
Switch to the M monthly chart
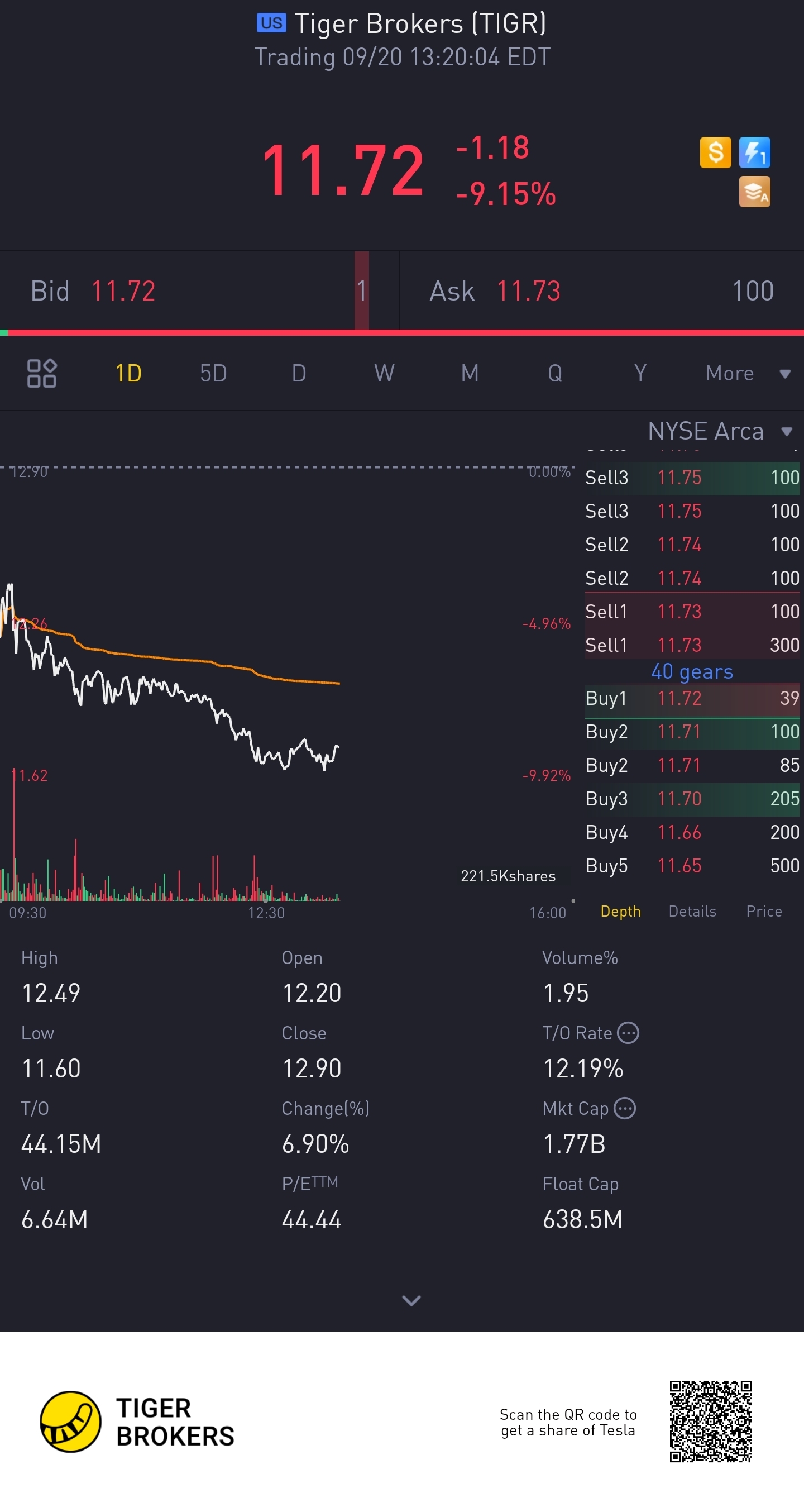pos(470,373)
